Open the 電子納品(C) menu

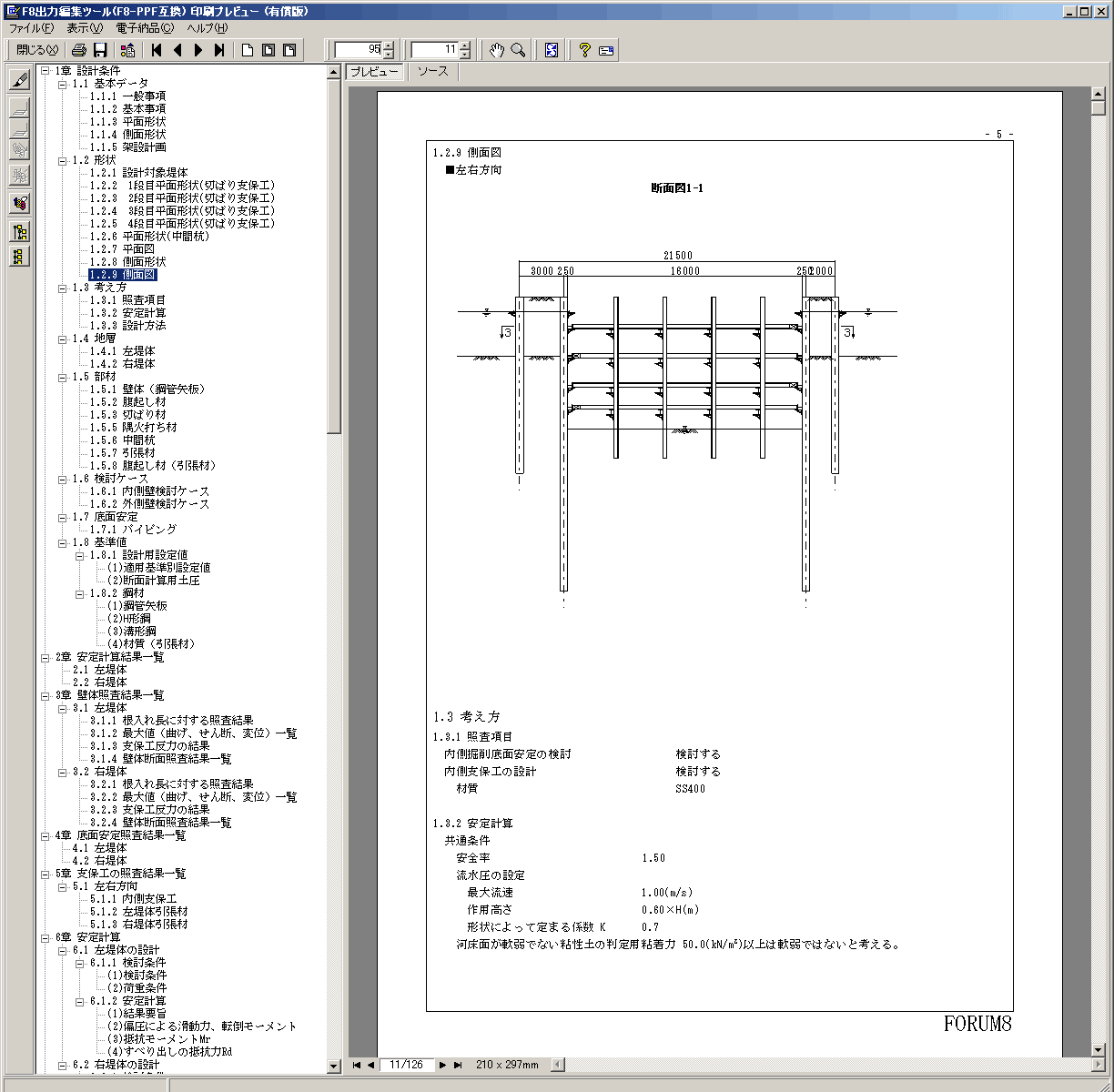145,28
